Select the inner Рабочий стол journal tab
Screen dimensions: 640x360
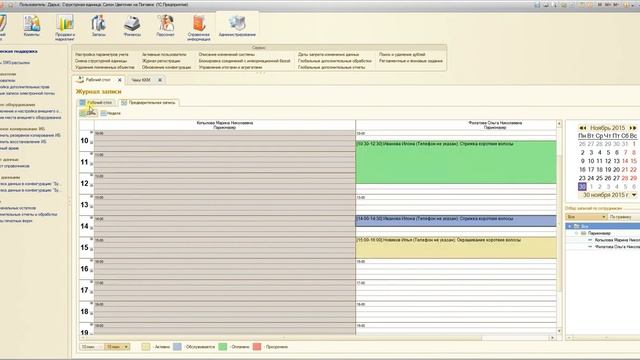tap(96, 102)
